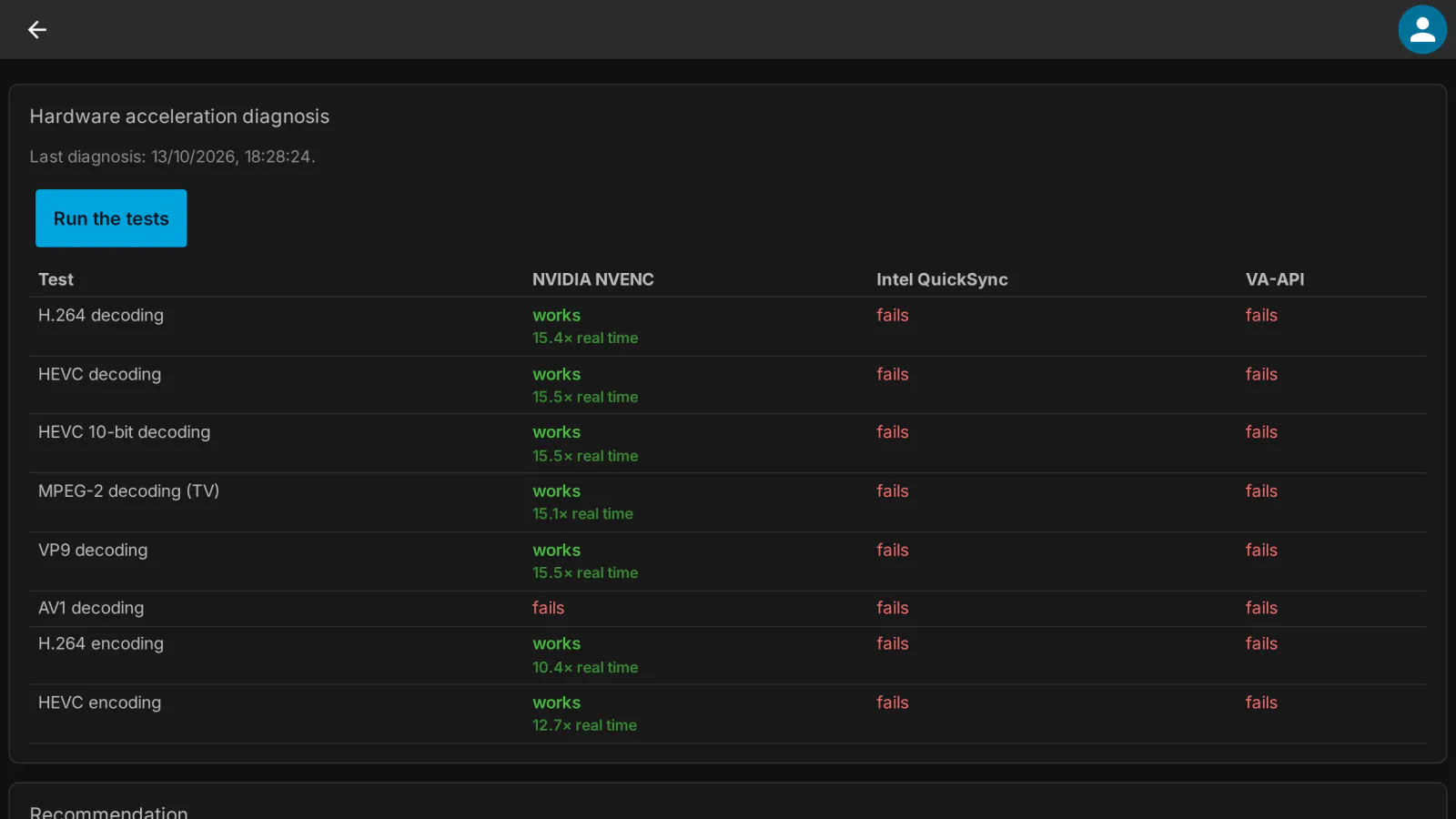Select the HEVC decoding row label
Screen dimensions: 1456x819
pyautogui.click(x=99, y=374)
